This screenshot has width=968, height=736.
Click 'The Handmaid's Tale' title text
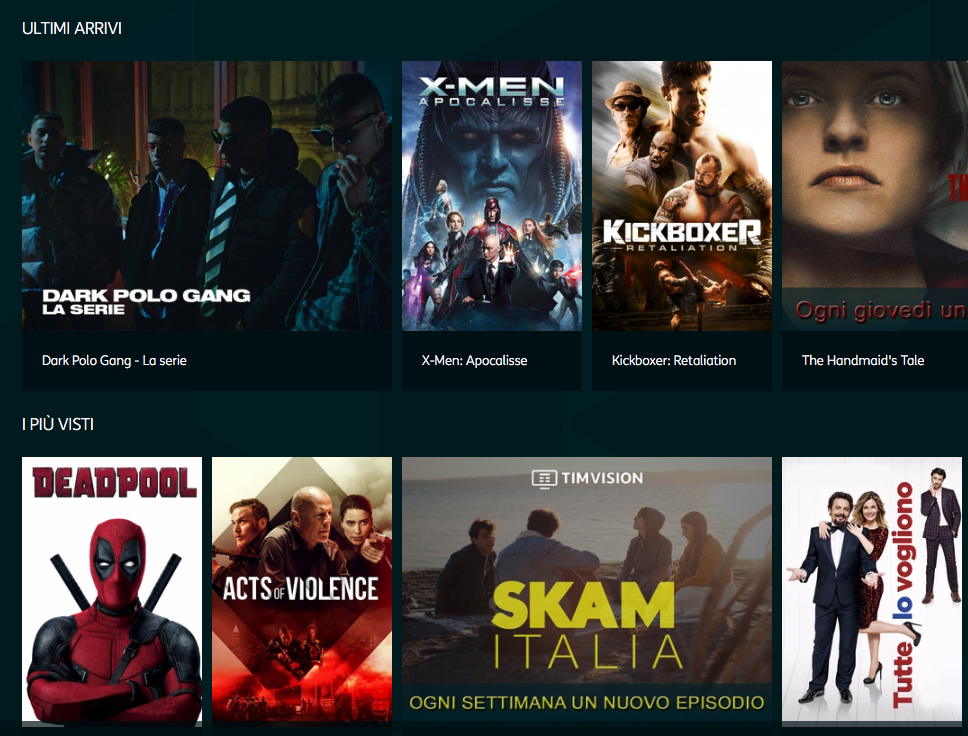coord(862,361)
